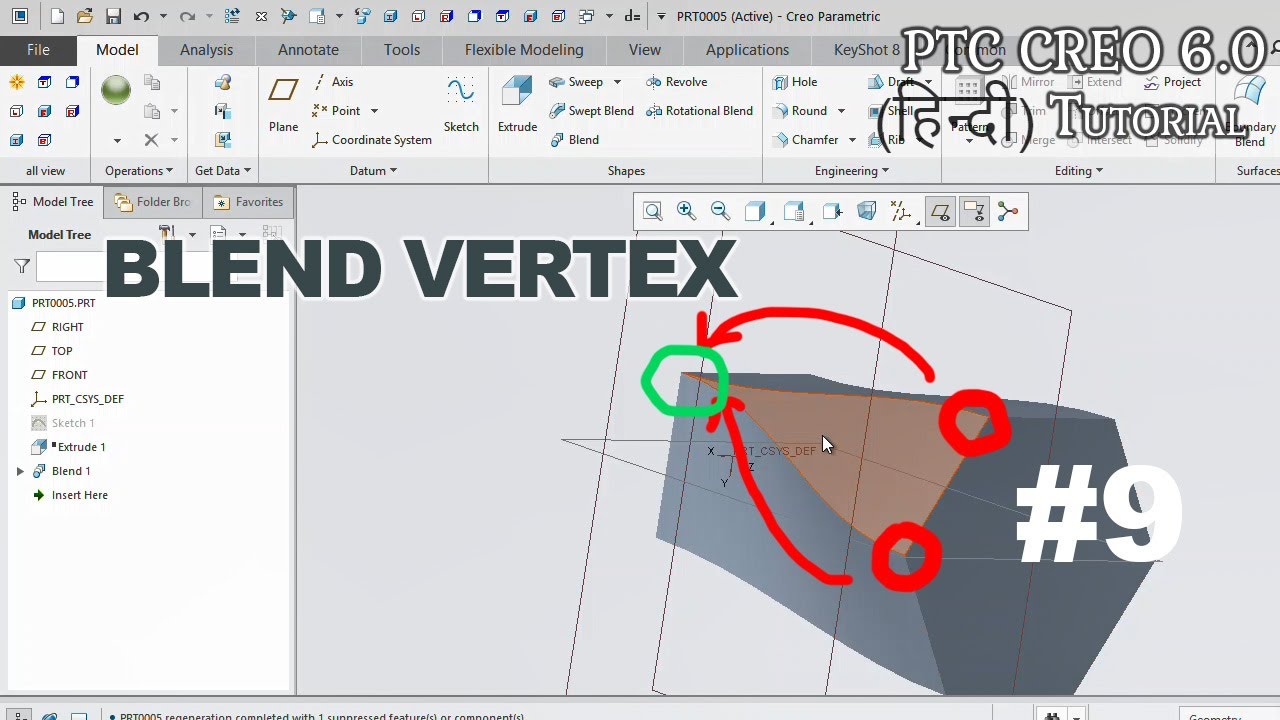1280x720 pixels.
Task: Open the Boundary Blend tool
Action: click(x=1249, y=110)
